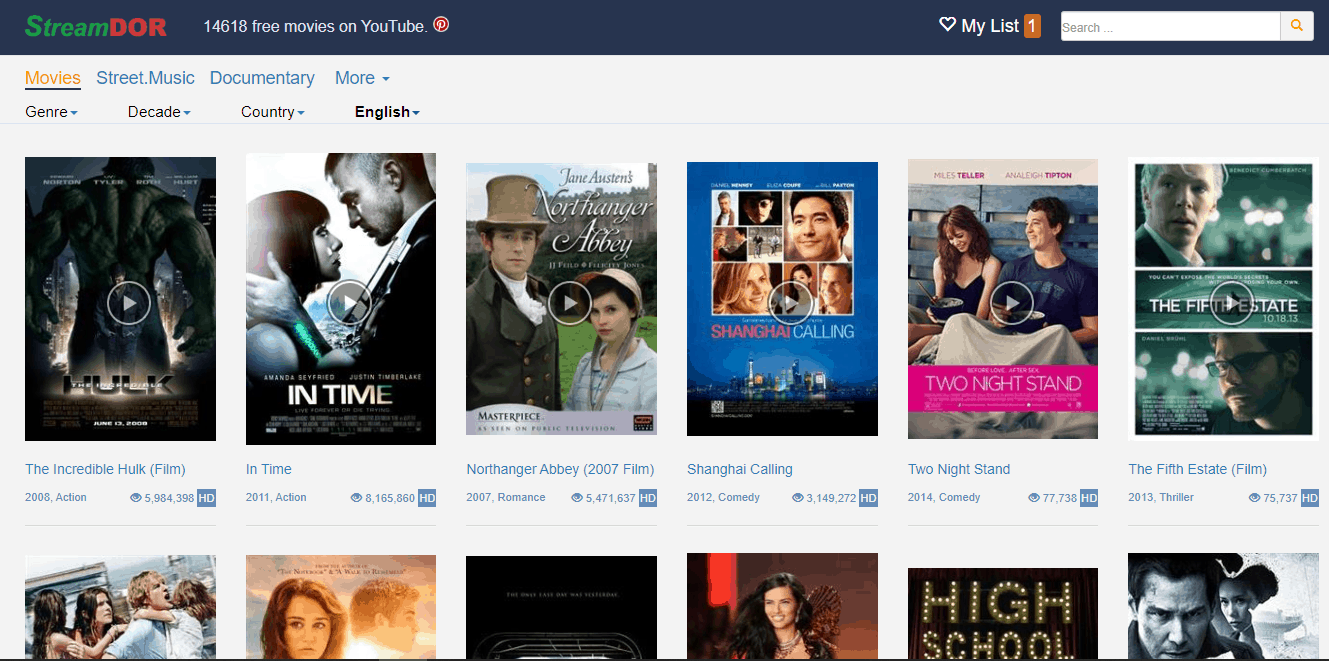This screenshot has width=1329, height=661.
Task: Click the 5,984,398 view count
Action: tap(169, 498)
